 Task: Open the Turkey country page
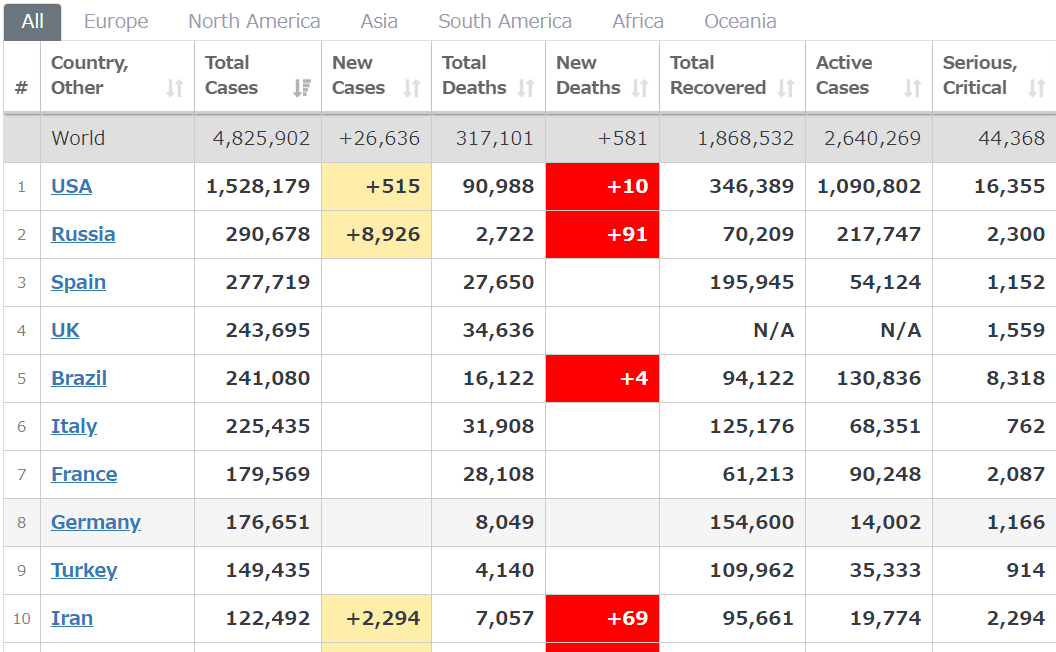[84, 570]
